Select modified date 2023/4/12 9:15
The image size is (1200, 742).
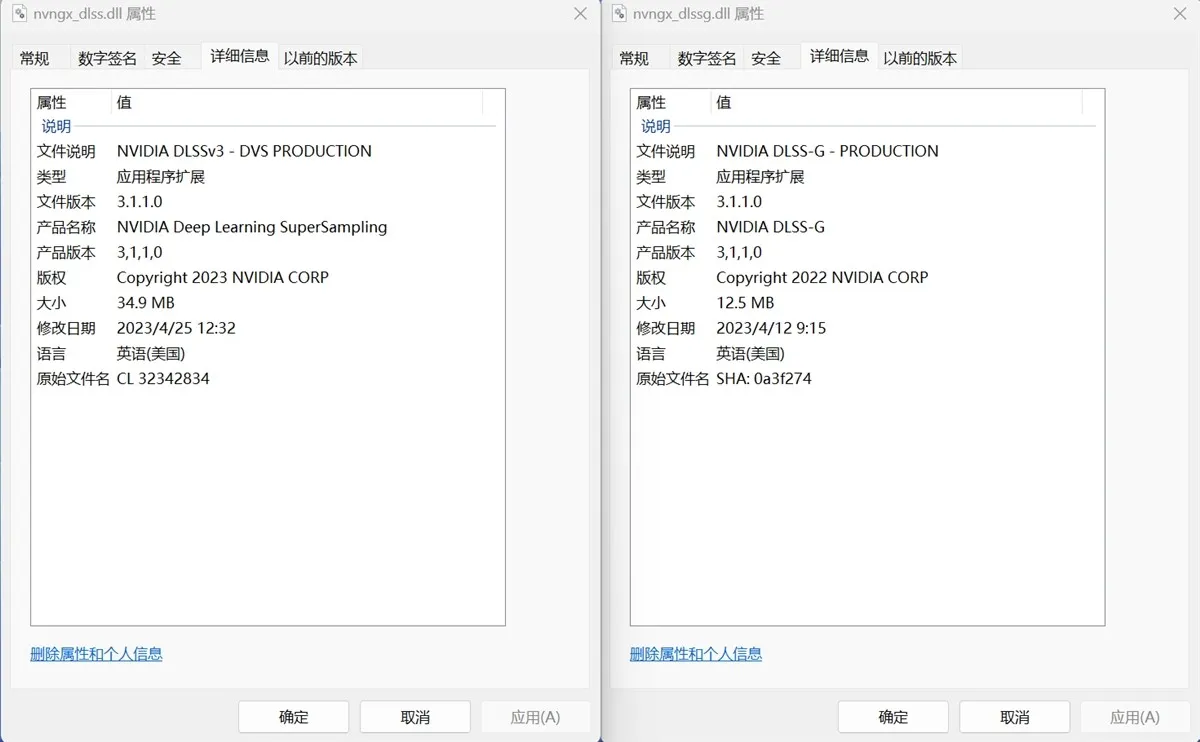tap(771, 328)
